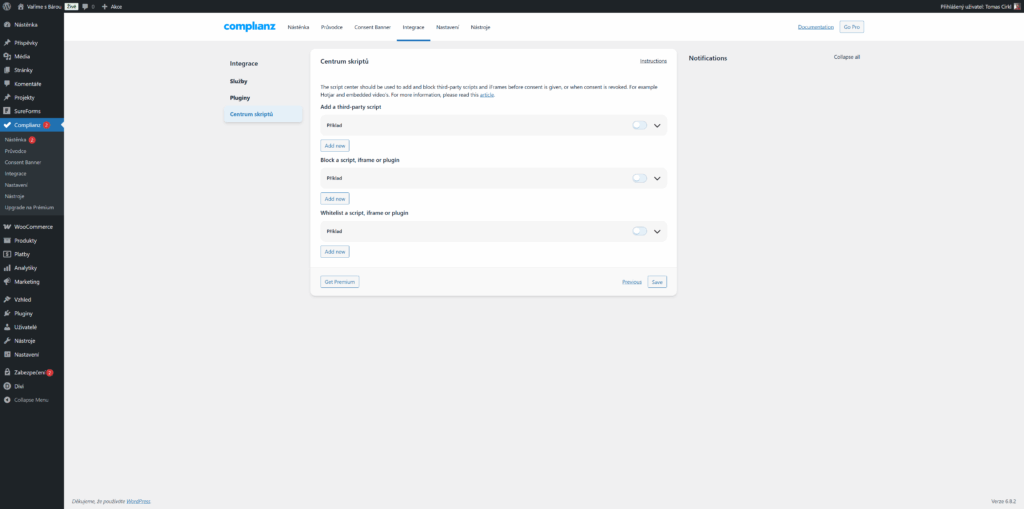The width and height of the screenshot is (1024, 509).
Task: Open Analytiky in the sidebar
Action: pyautogui.click(x=26, y=268)
